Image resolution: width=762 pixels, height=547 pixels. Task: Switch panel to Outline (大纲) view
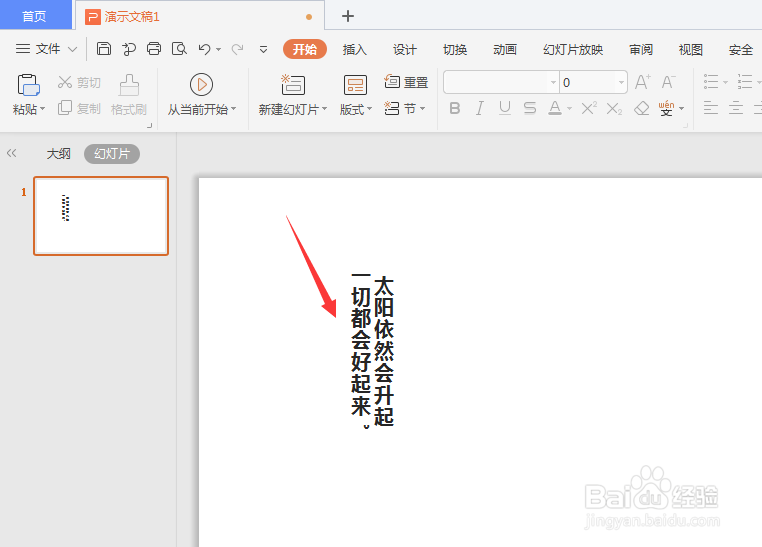58,154
